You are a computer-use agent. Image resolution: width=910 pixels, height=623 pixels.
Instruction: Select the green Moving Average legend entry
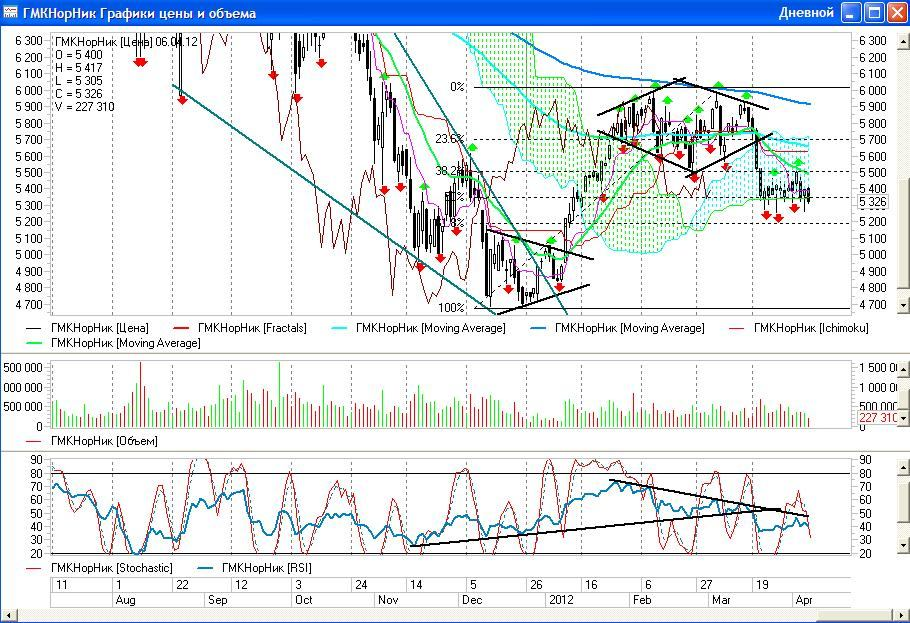click(125, 343)
